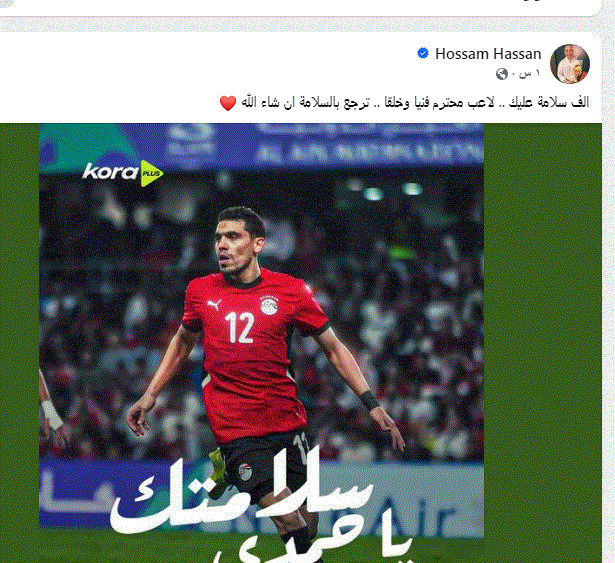Click the black wristband on player's arm
The width and height of the screenshot is (615, 563).
click(368, 400)
